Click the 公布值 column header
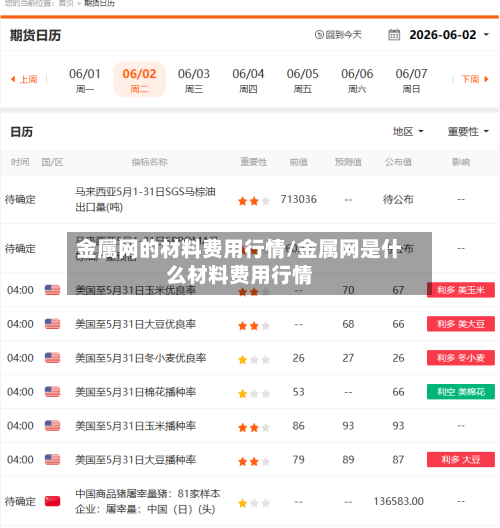Image resolution: width=500 pixels, height=528 pixels. (x=398, y=162)
